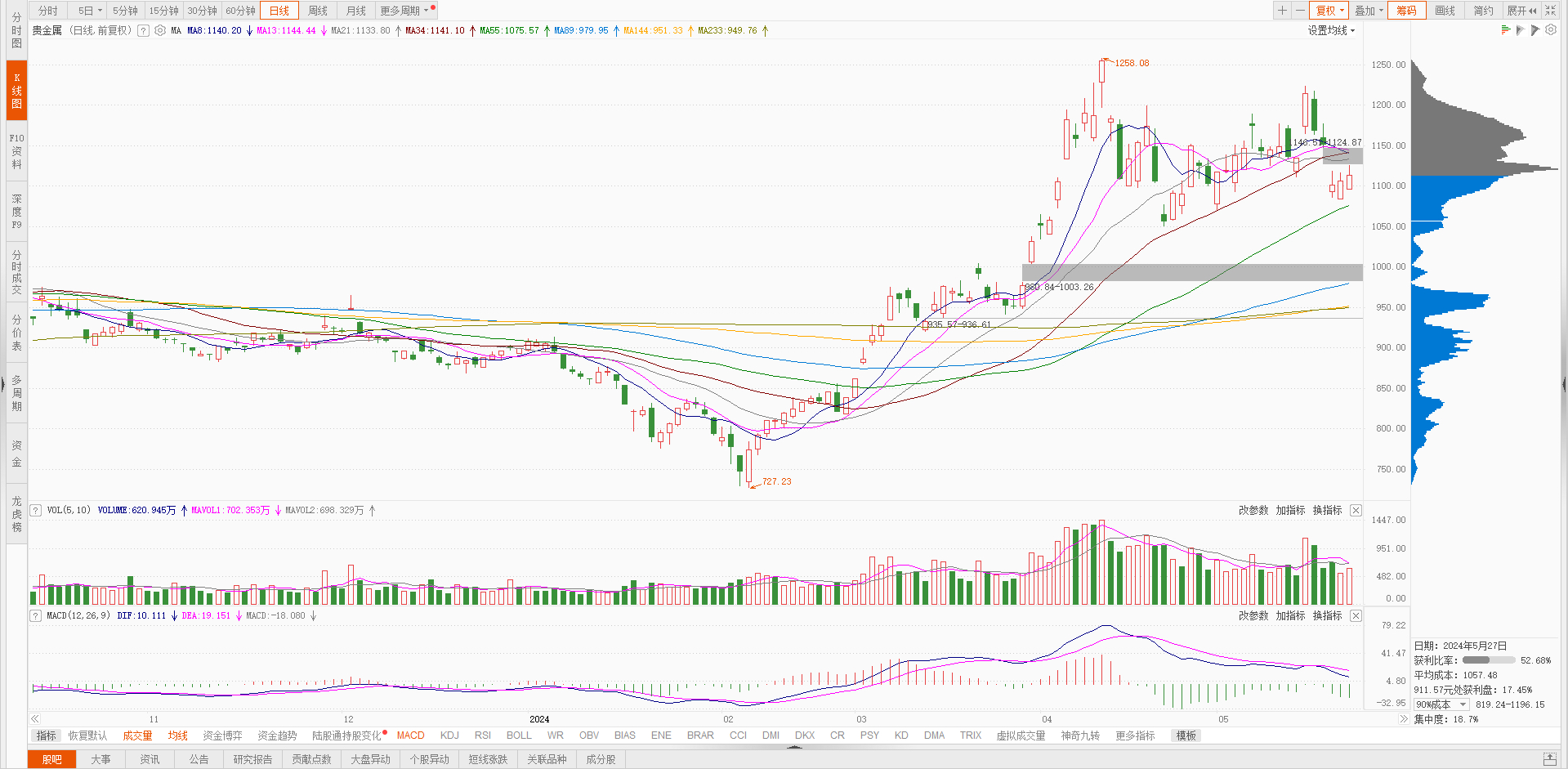Screen dimensions: 1568x769
Task: Open 分时图 in the left sidebar
Action: tap(16, 30)
